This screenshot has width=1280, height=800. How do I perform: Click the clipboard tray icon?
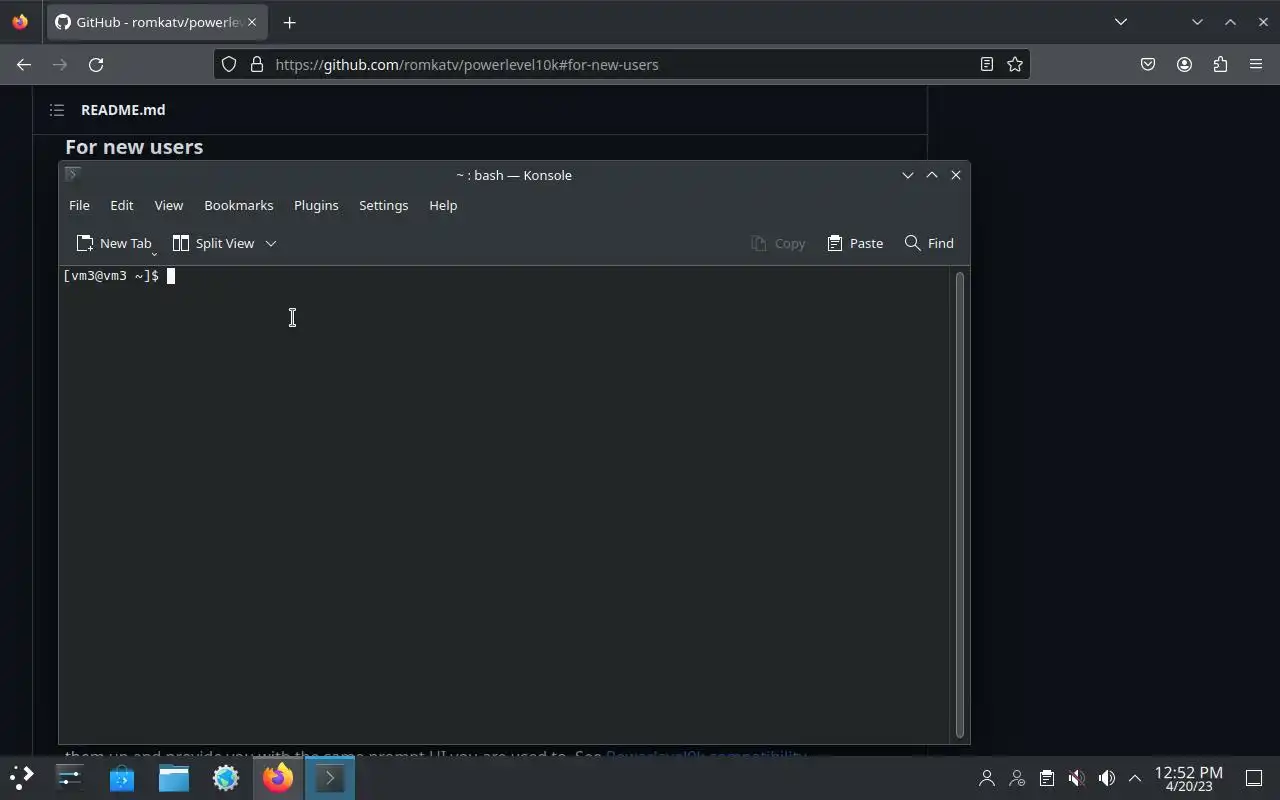point(1046,778)
